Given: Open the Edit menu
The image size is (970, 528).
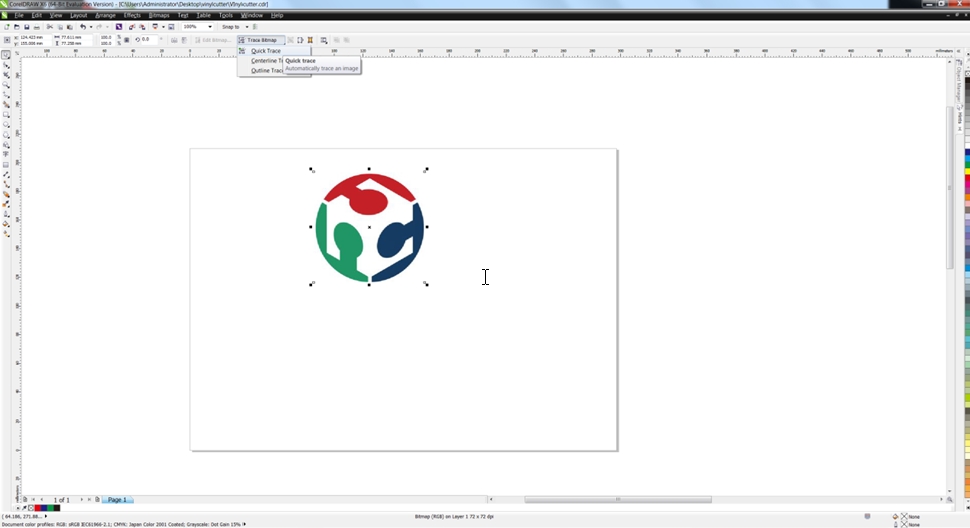Looking at the screenshot, I should click(x=36, y=15).
